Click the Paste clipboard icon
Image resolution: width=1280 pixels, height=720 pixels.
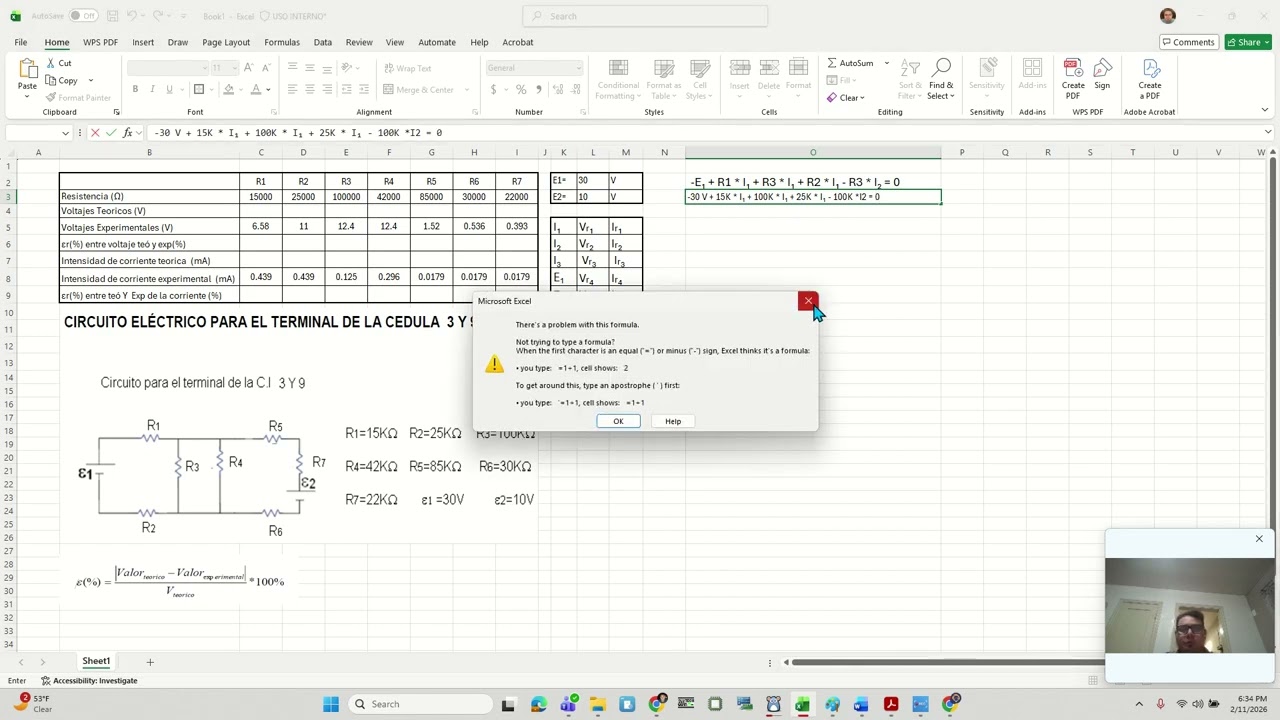pos(27,70)
